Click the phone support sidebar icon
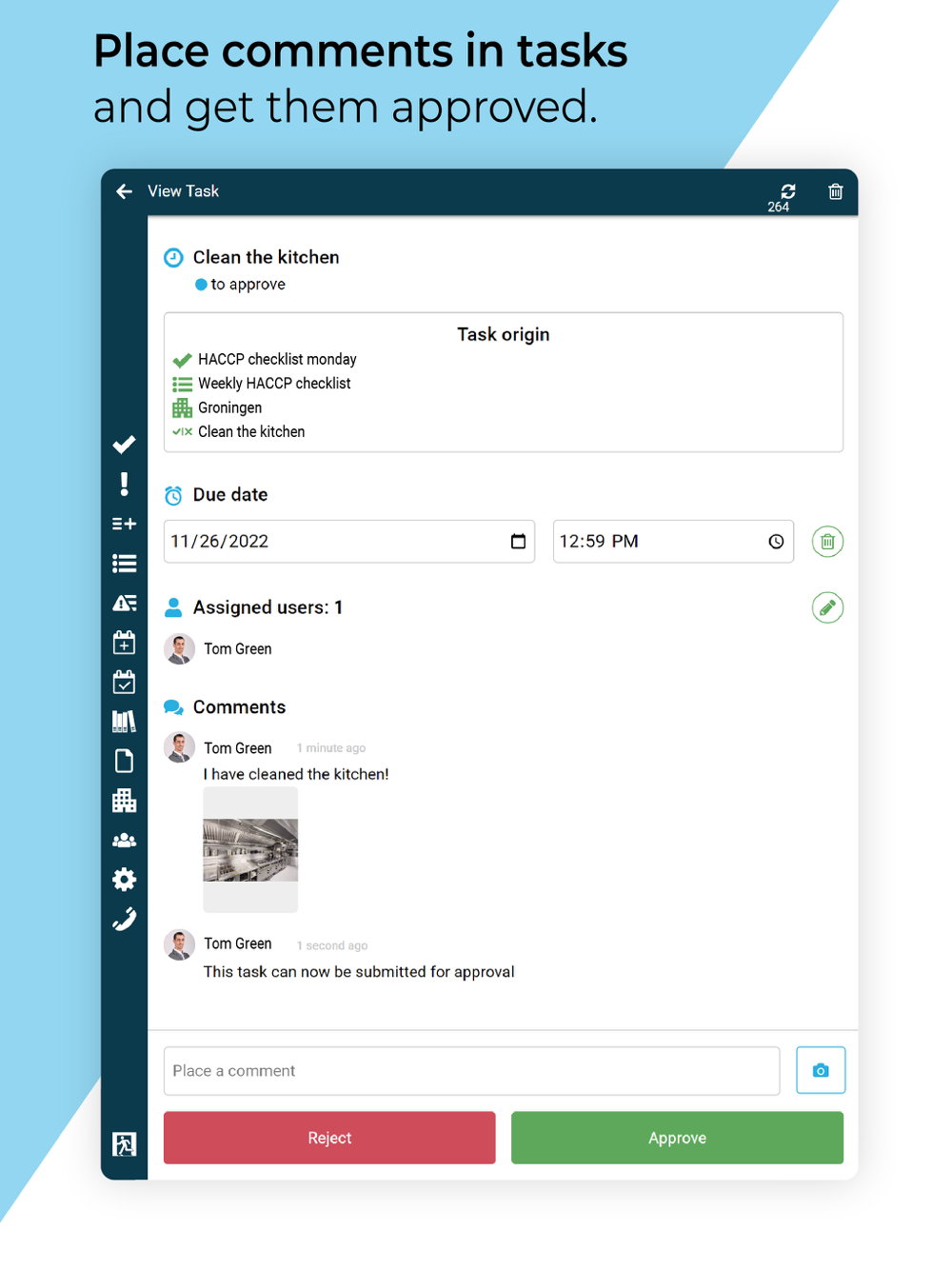This screenshot has width=952, height=1270. [124, 919]
